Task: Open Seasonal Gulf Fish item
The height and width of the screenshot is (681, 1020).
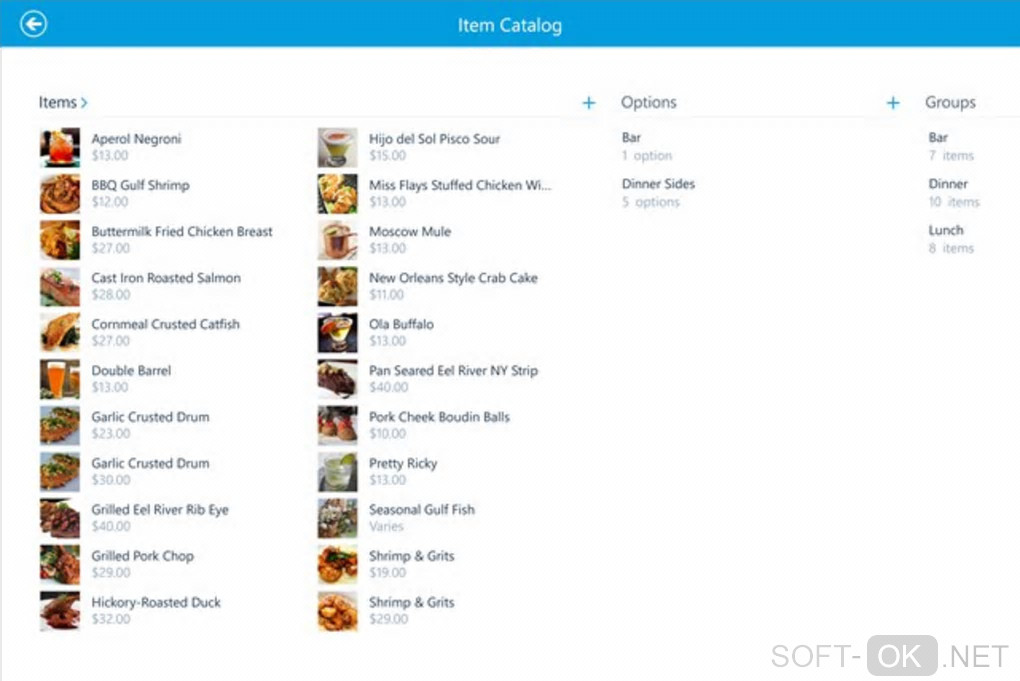Action: tap(421, 510)
